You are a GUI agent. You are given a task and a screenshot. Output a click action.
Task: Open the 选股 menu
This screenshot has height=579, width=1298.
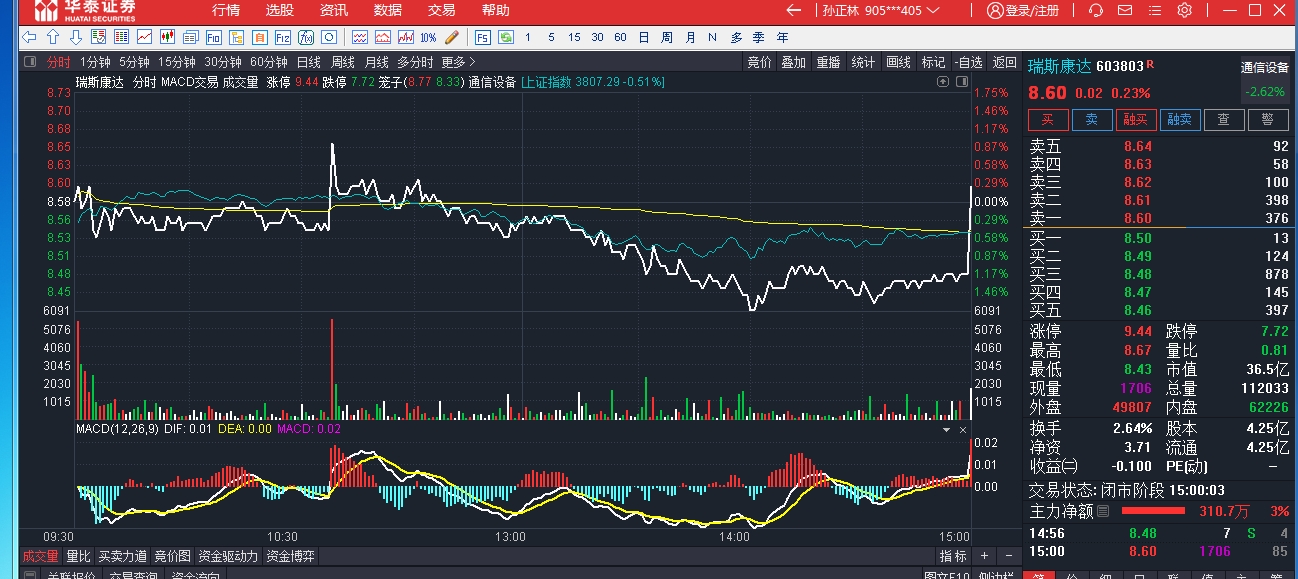[280, 10]
